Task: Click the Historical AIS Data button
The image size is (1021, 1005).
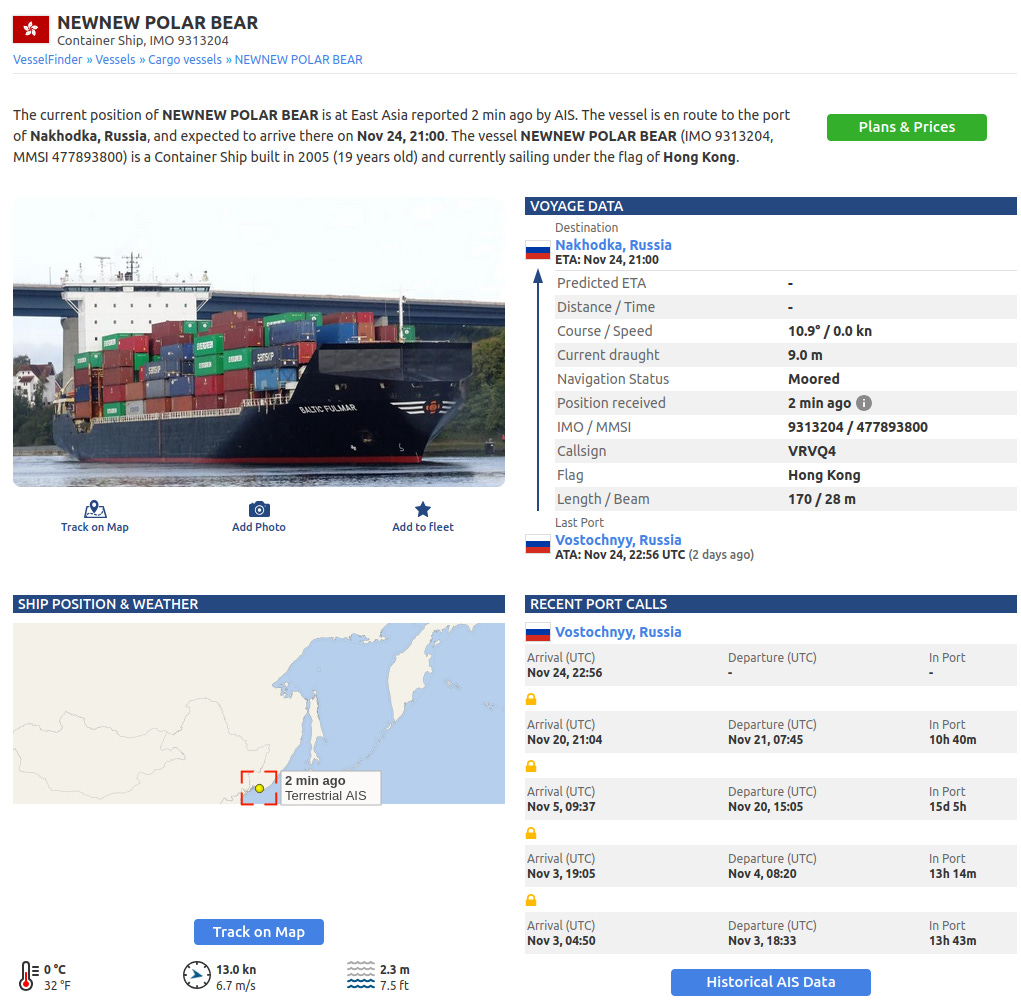Action: click(770, 982)
